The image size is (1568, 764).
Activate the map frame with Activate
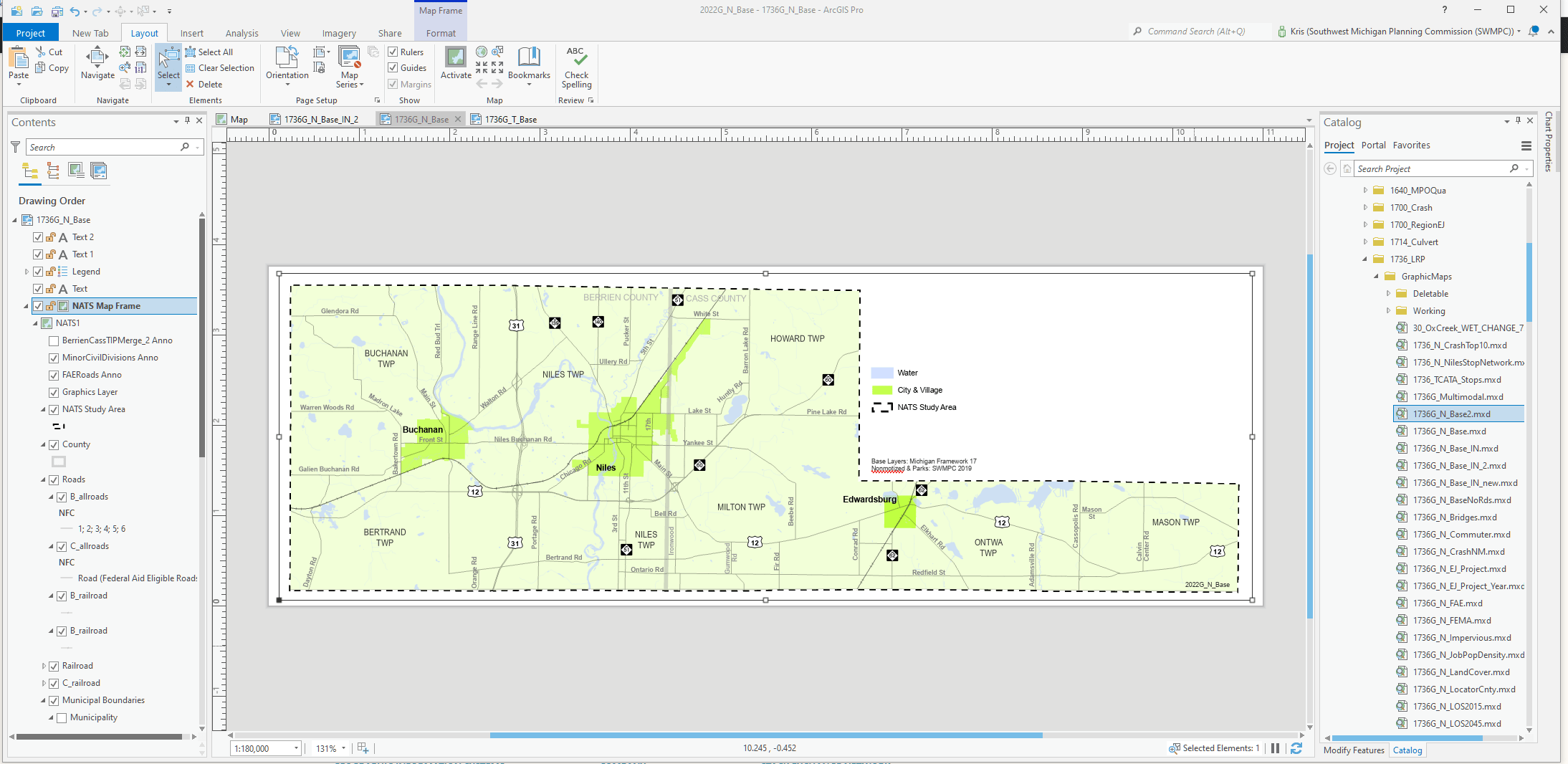pos(456,57)
